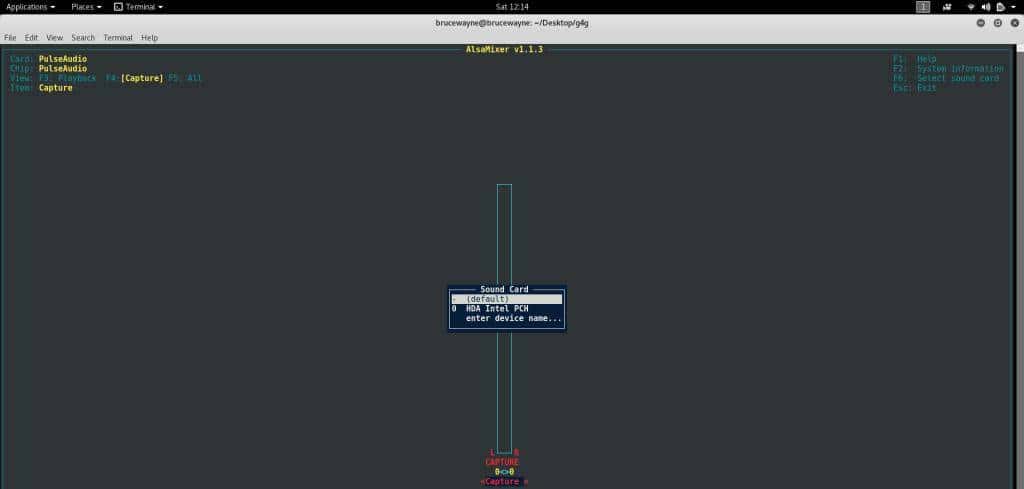1024x489 pixels.
Task: Click the Item Capture value
Action: coord(56,88)
